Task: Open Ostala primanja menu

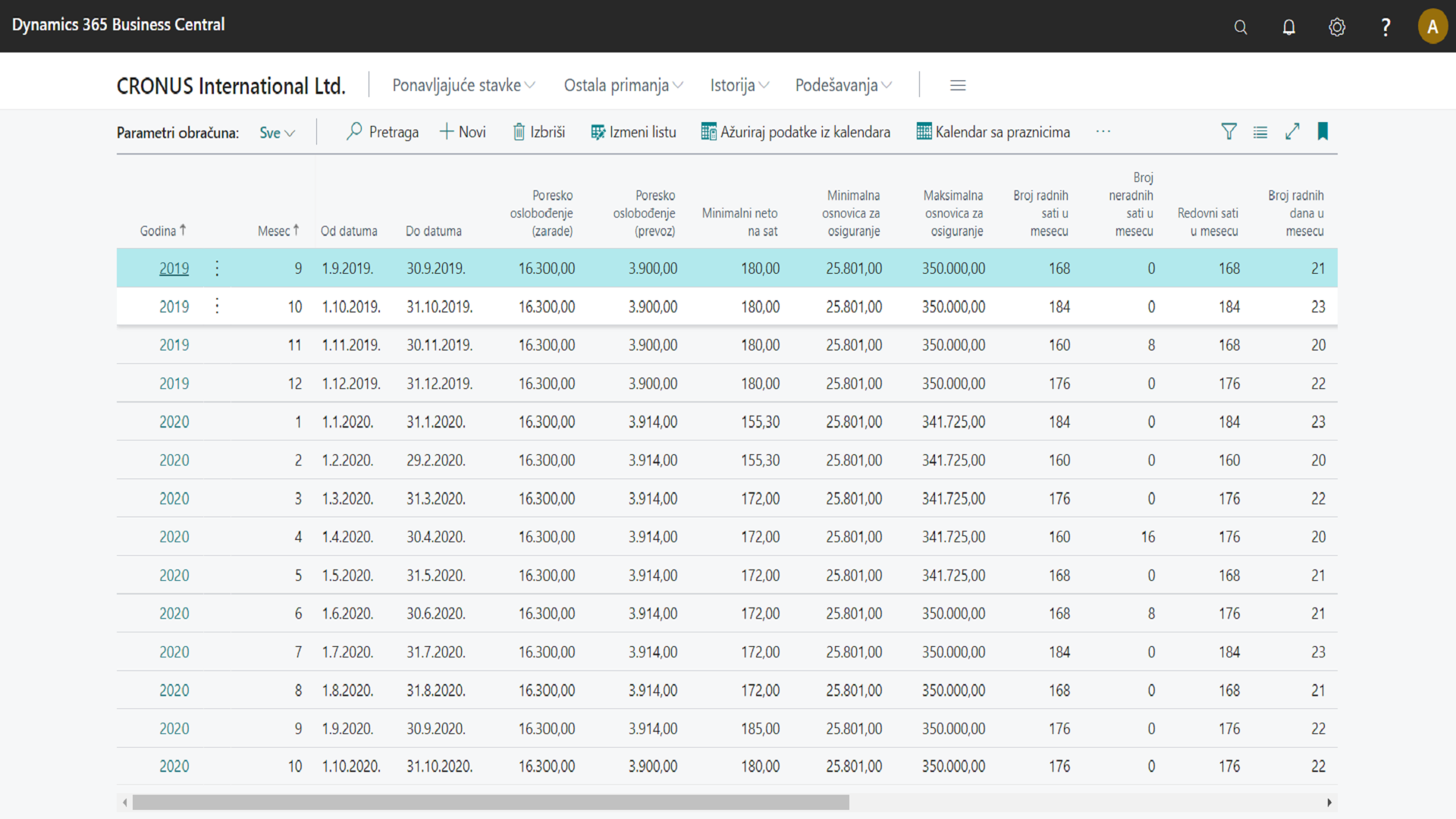Action: click(623, 86)
